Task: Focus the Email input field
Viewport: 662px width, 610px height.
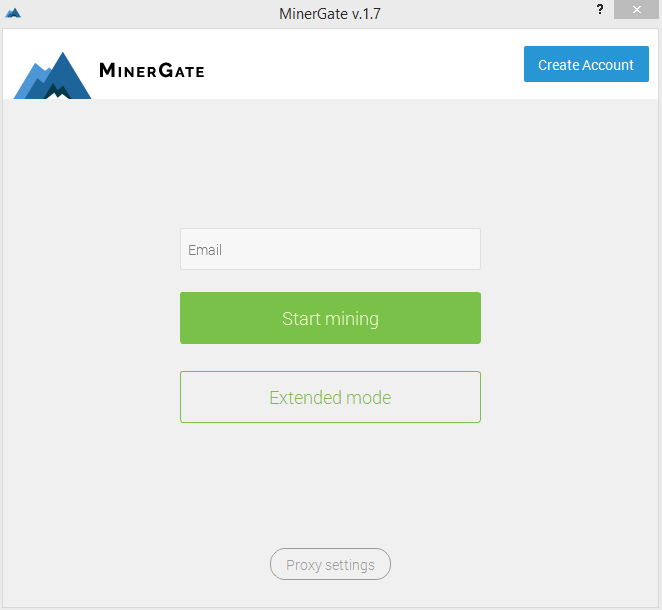Action: (x=330, y=249)
